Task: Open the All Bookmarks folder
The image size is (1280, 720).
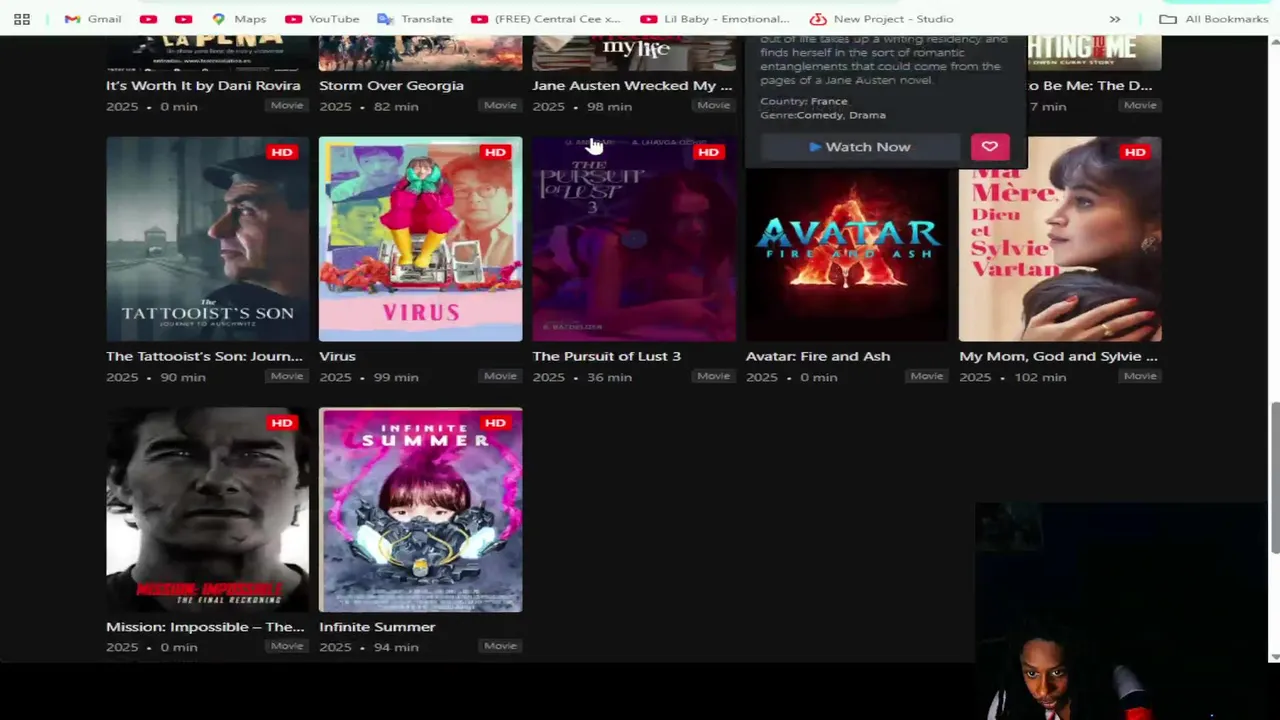Action: (1214, 19)
